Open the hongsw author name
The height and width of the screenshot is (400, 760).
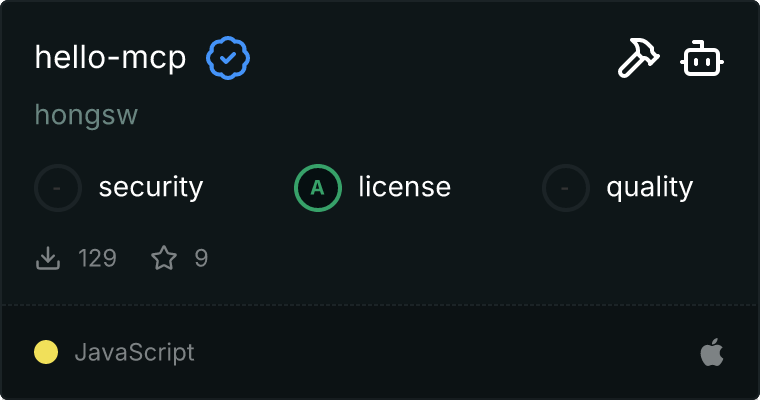click(x=86, y=115)
